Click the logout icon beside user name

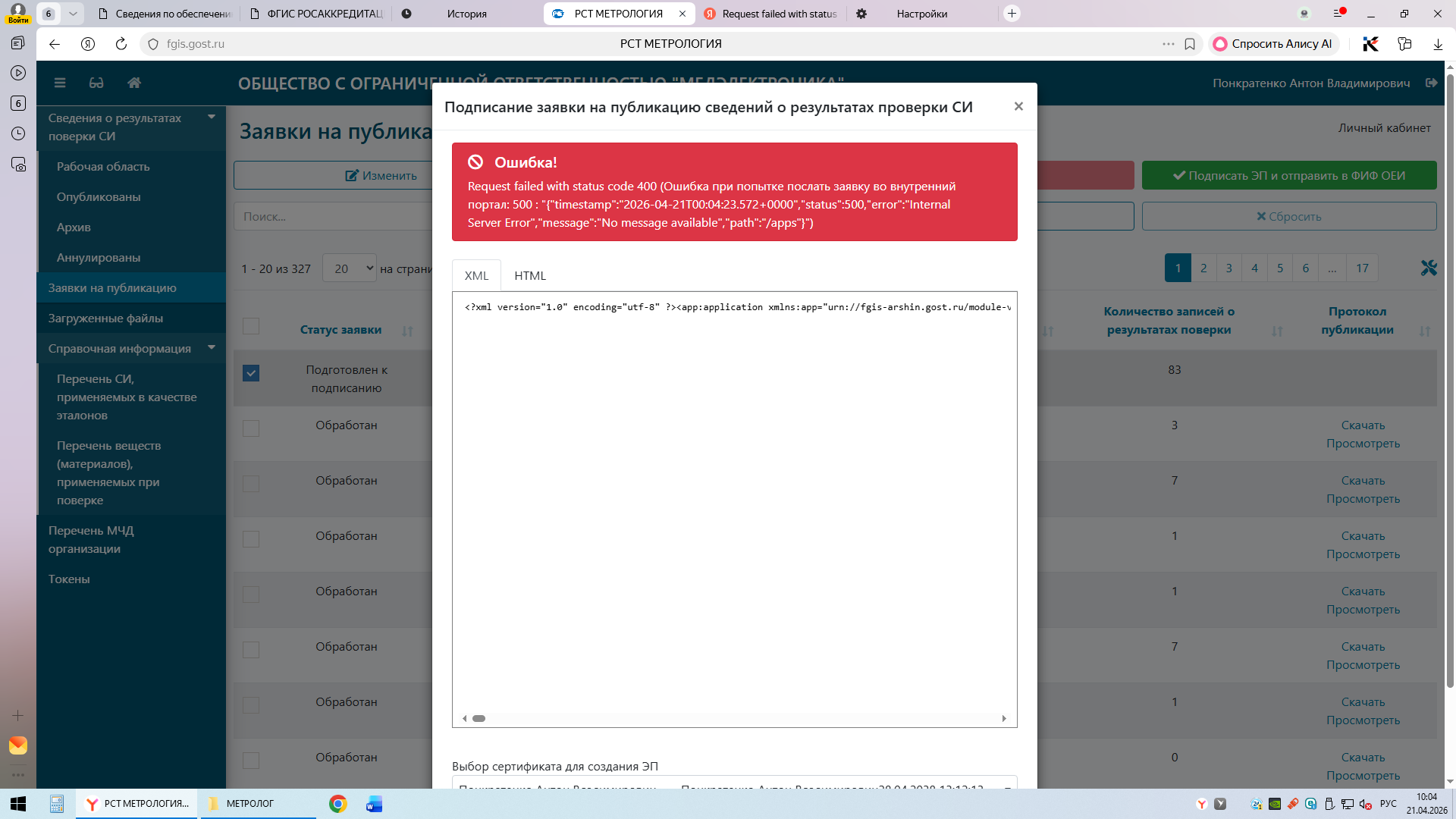1431,83
